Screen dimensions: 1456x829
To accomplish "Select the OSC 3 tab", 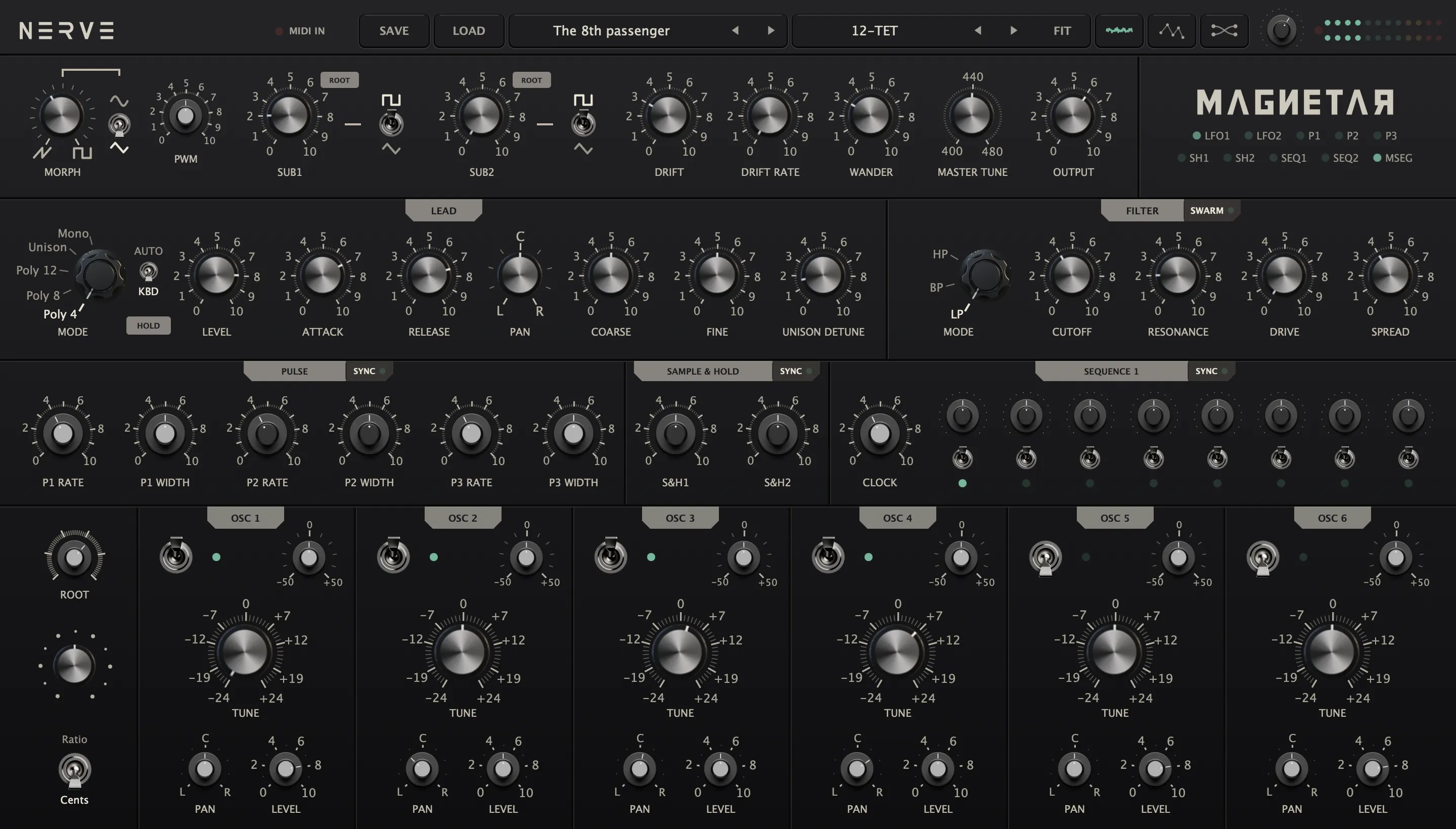I will 680,518.
